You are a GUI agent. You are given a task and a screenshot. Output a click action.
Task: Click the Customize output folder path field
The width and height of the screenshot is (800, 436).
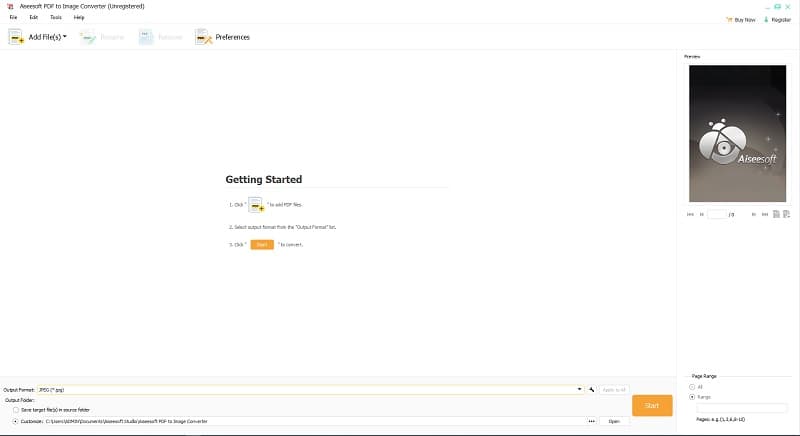coord(314,422)
